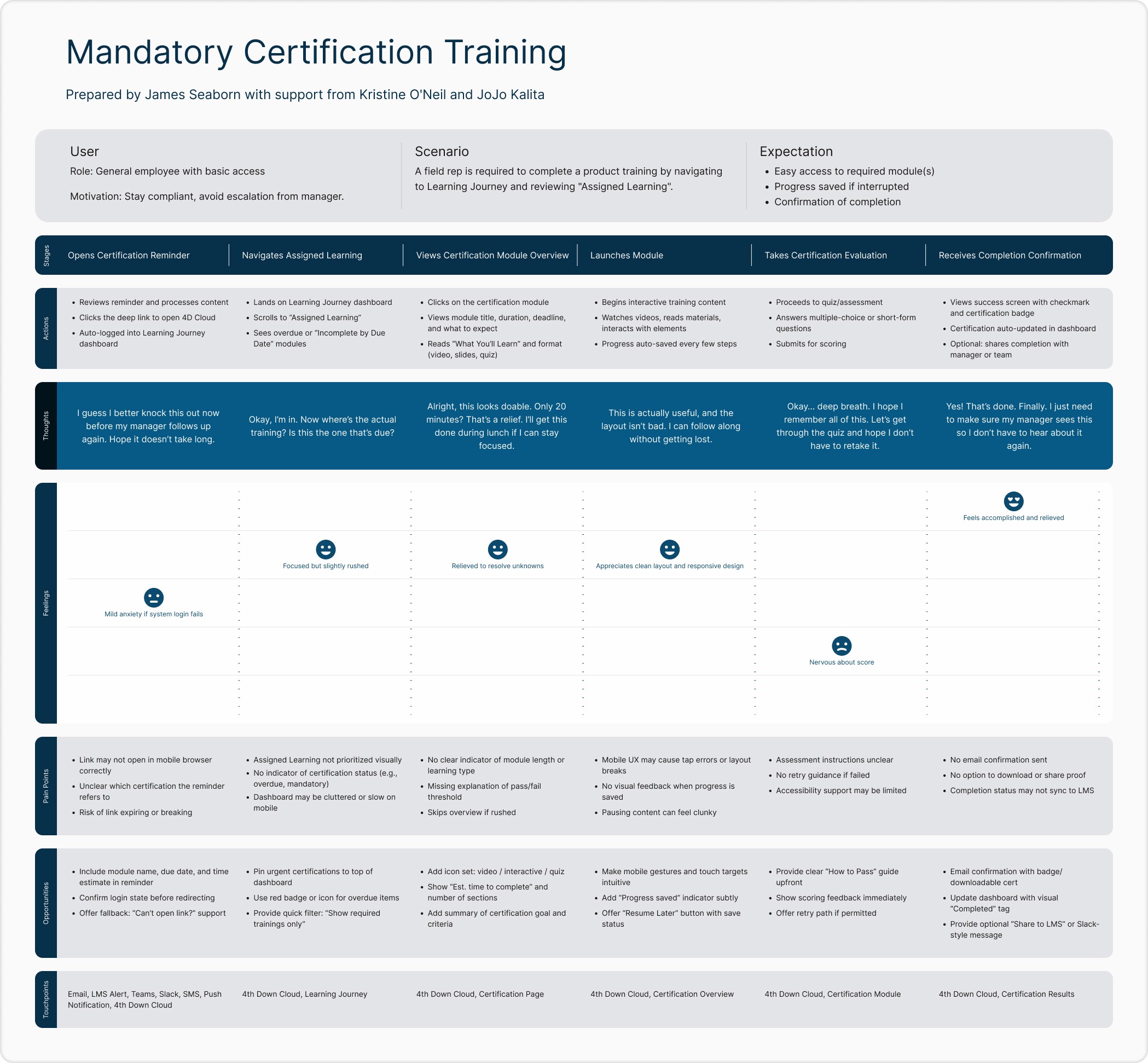Screen dimensions: 1148x1063
Task: Select the 'Takes Certification Evaluation' stage header
Action: 825,255
